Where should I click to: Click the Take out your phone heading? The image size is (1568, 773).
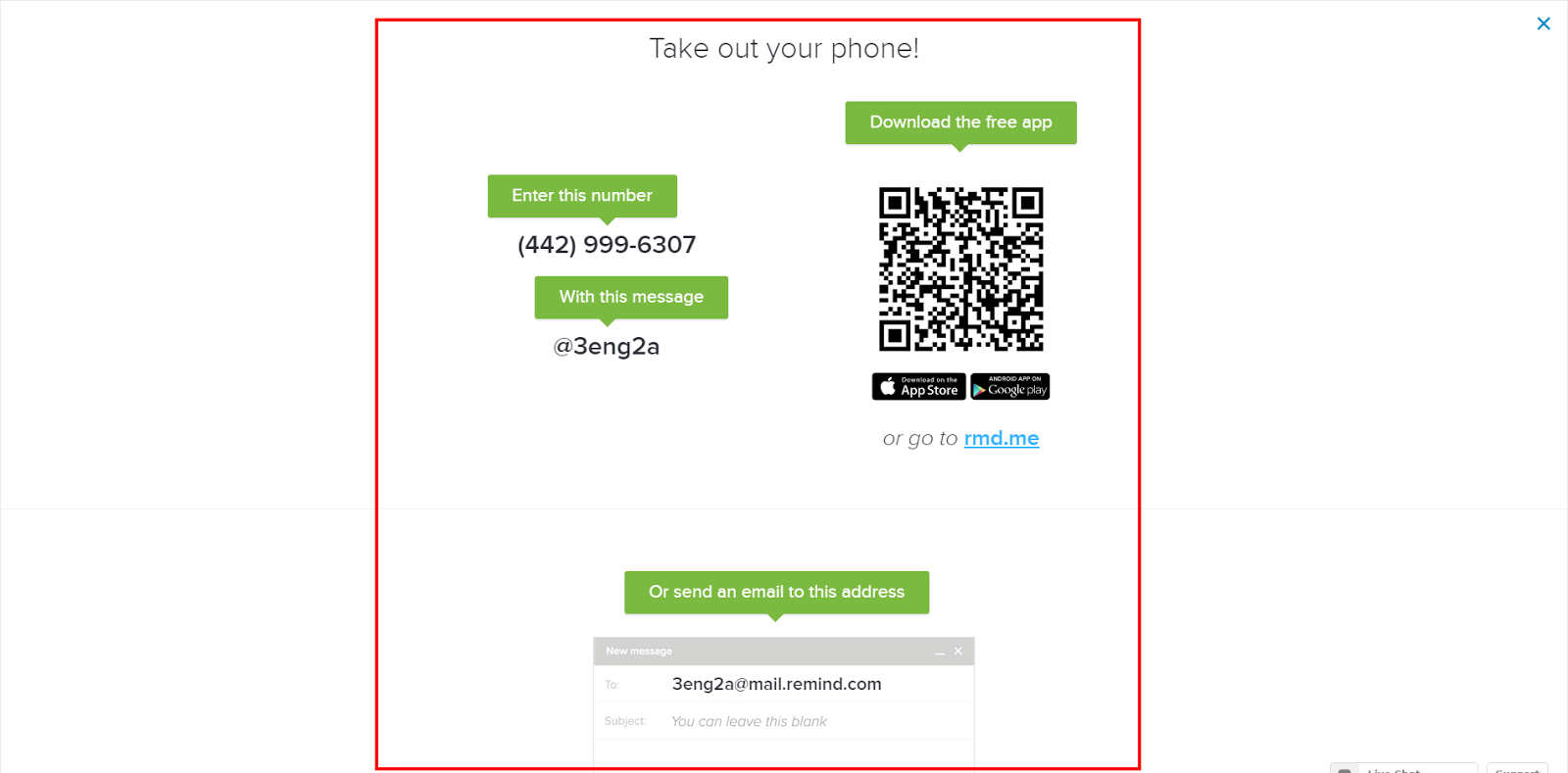(784, 48)
